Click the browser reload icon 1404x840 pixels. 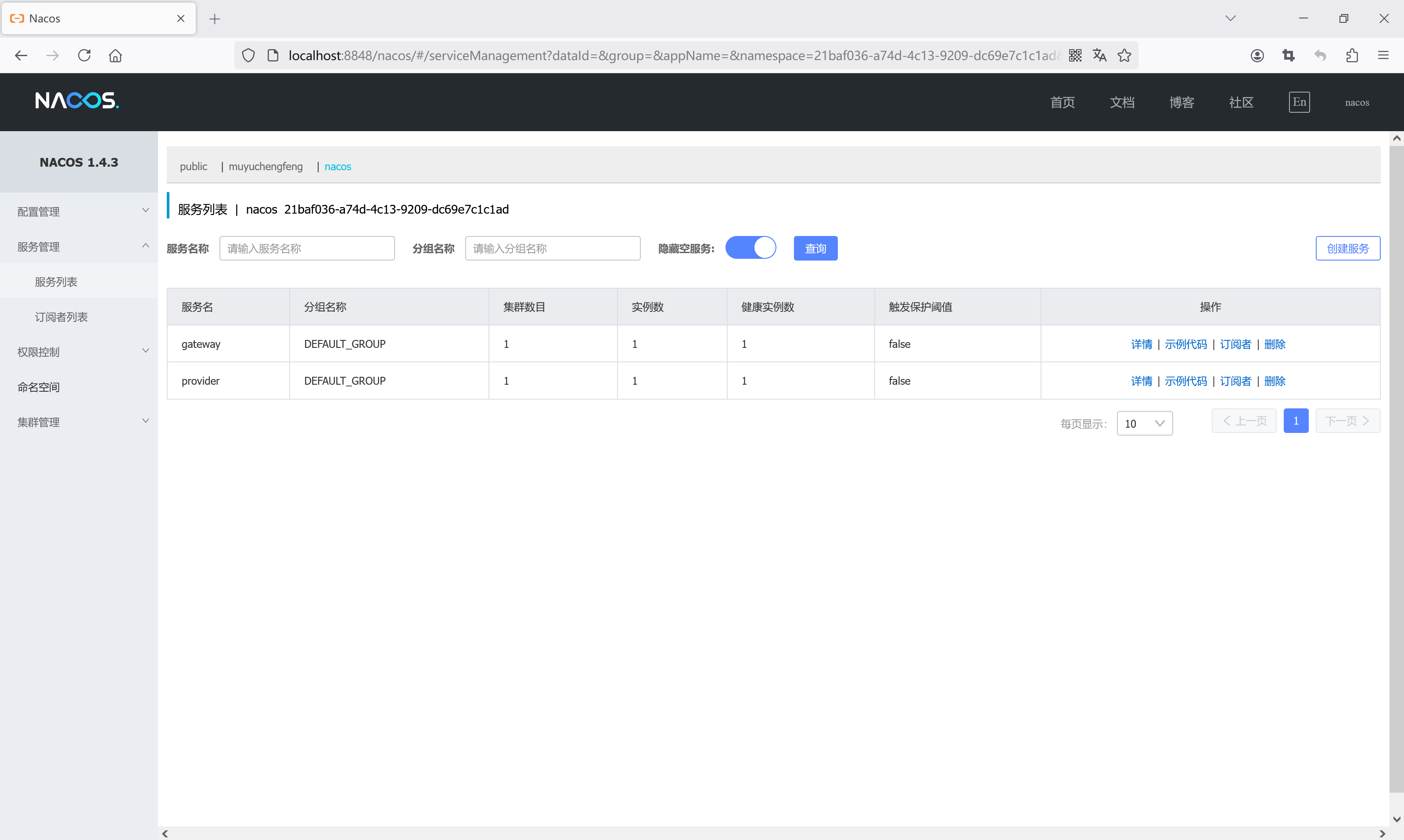(84, 55)
